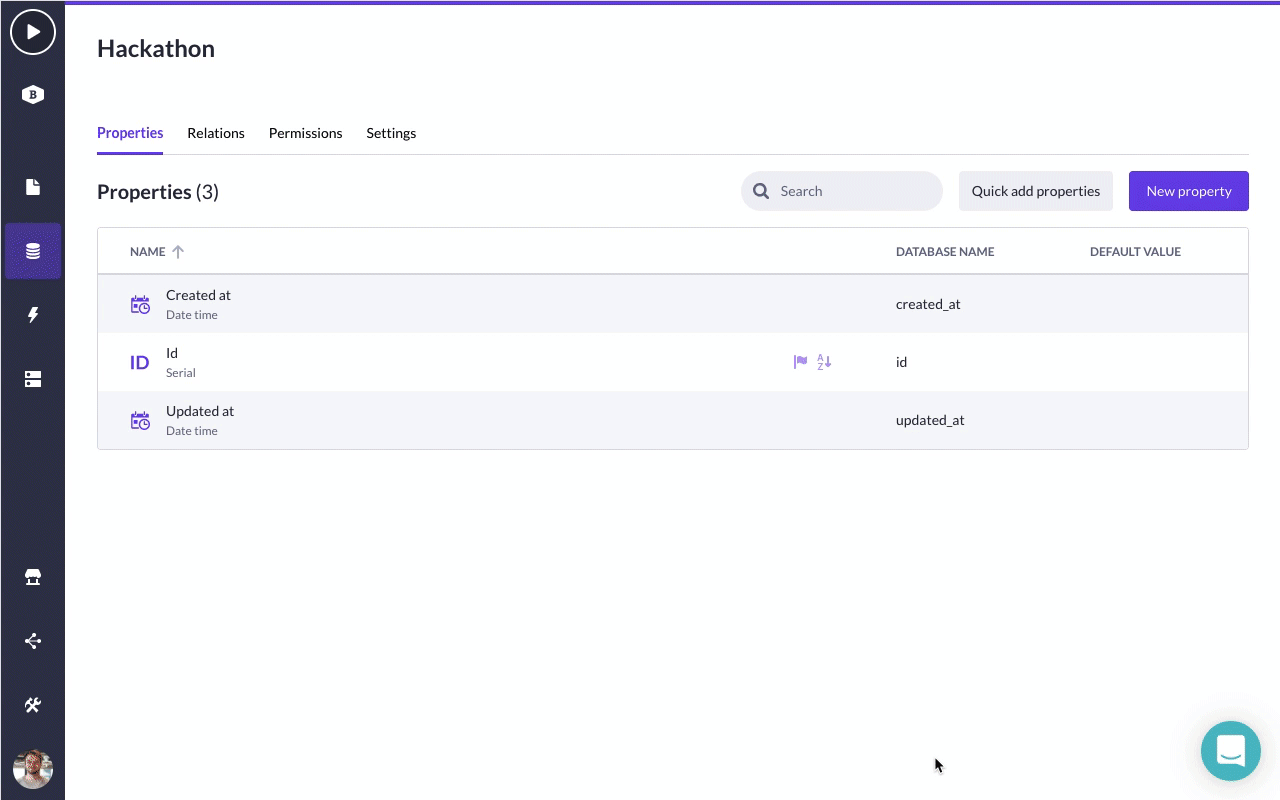The height and width of the screenshot is (800, 1280).
Task: Switch to the Relations tab
Action: [x=216, y=133]
